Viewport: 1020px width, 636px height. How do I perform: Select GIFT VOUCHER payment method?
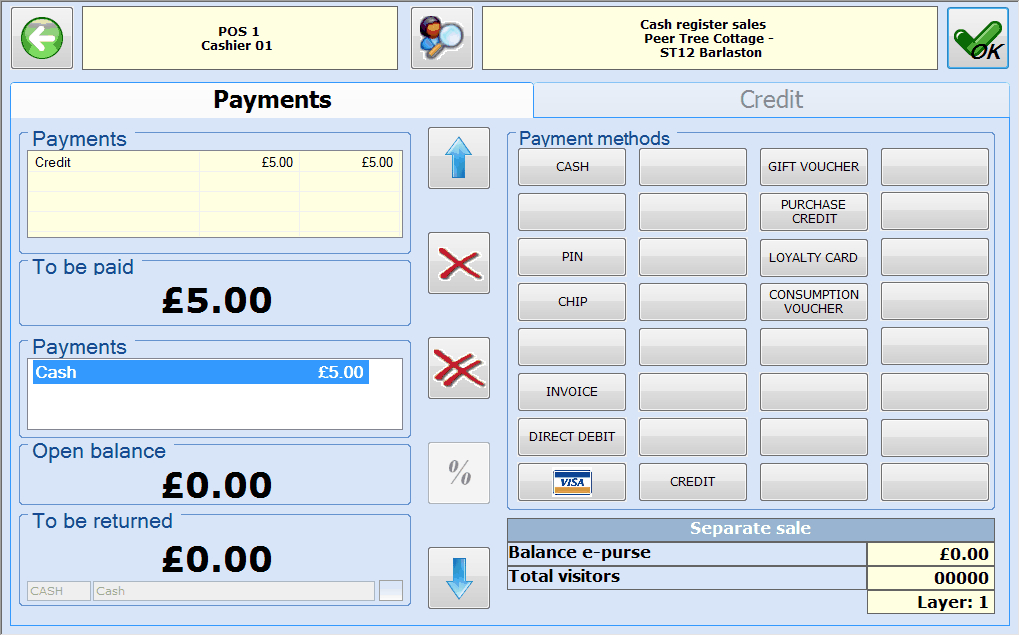(x=813, y=167)
